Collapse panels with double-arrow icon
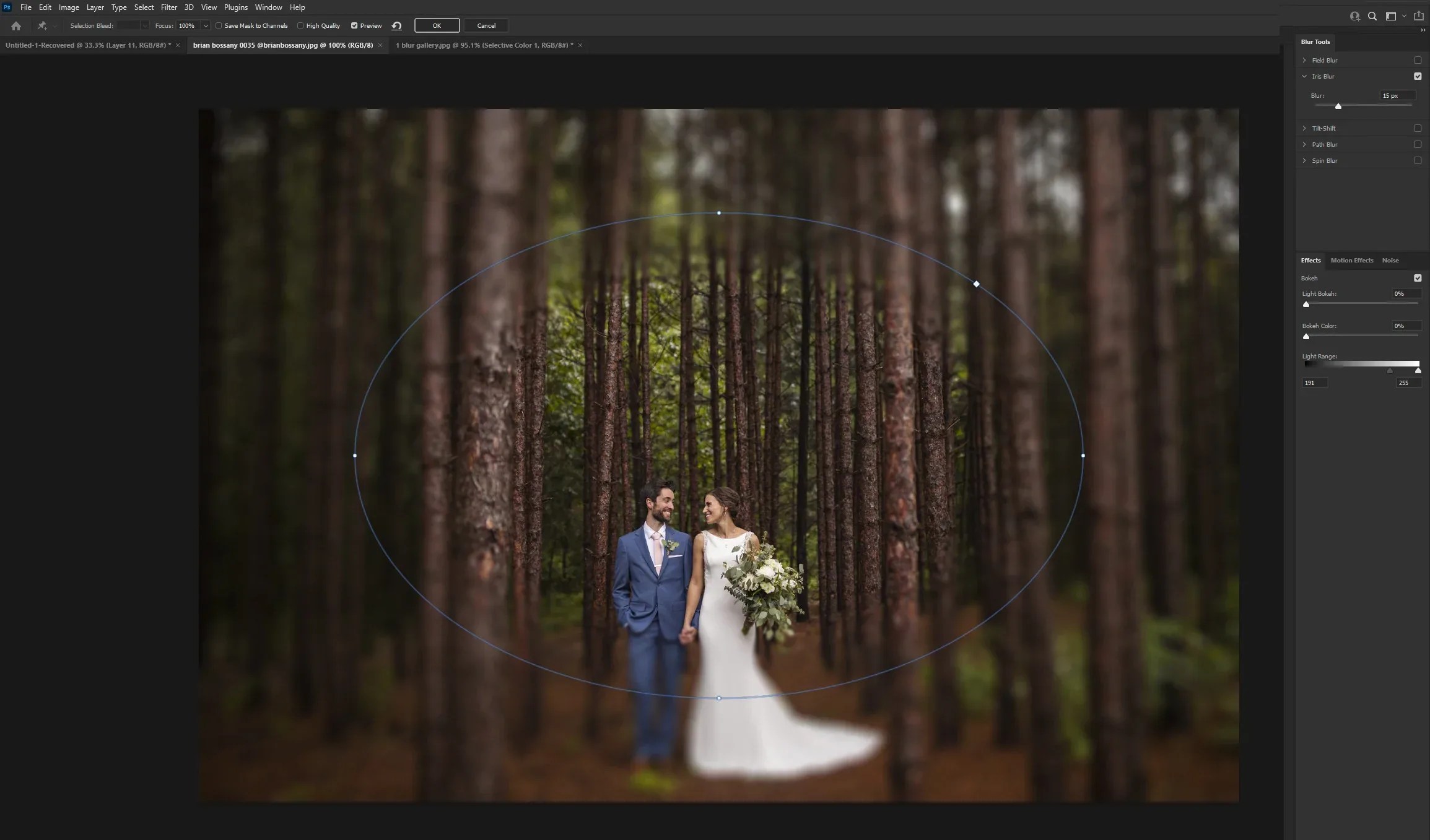 click(1423, 30)
